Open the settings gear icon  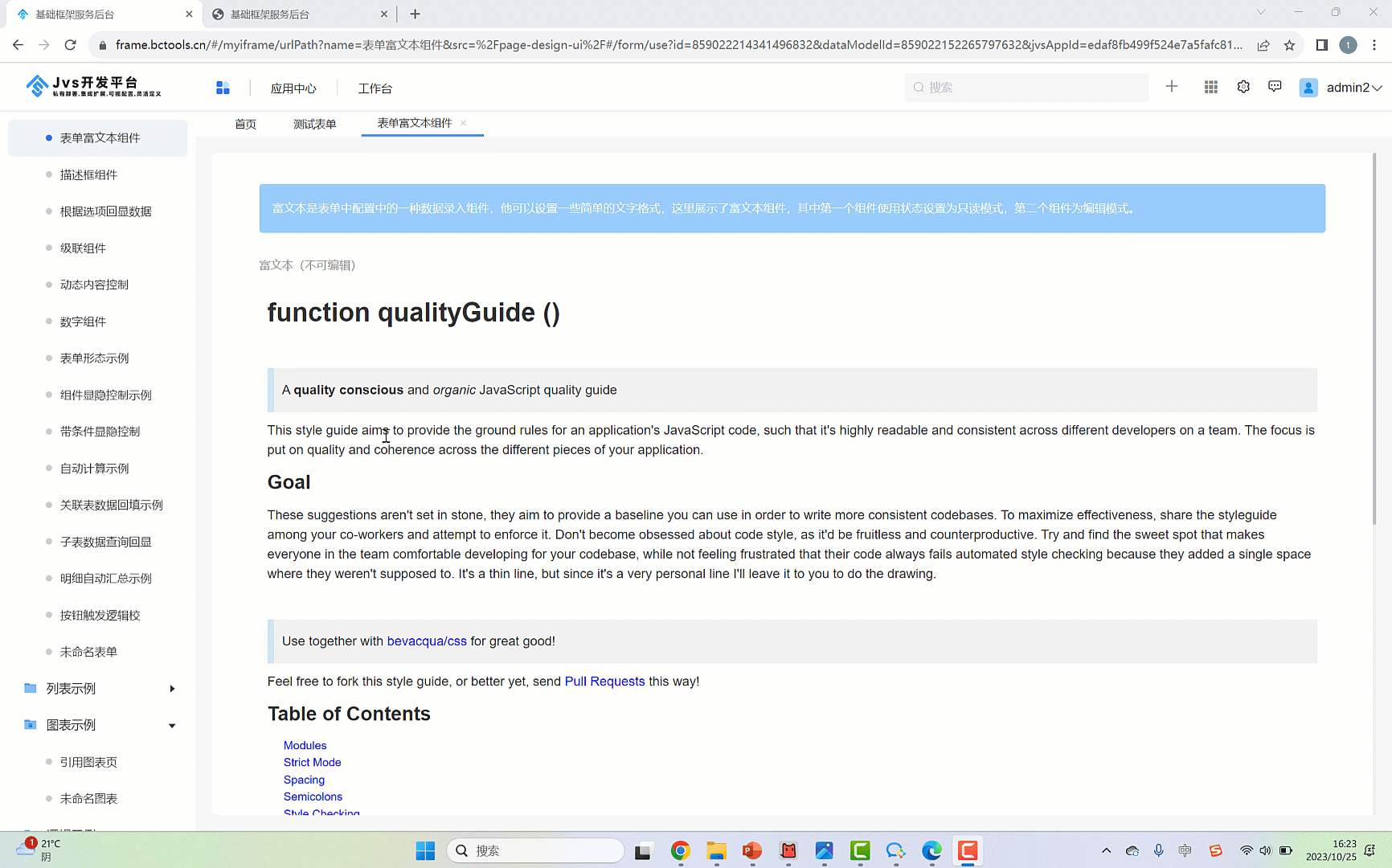[x=1243, y=87]
